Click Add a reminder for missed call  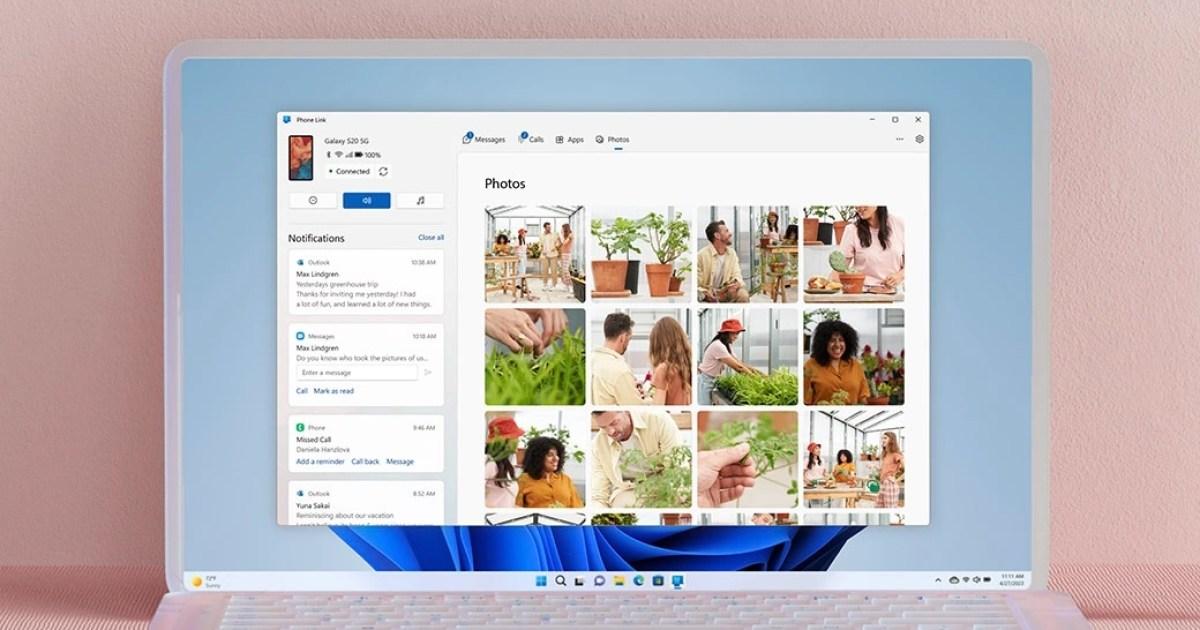click(320, 462)
